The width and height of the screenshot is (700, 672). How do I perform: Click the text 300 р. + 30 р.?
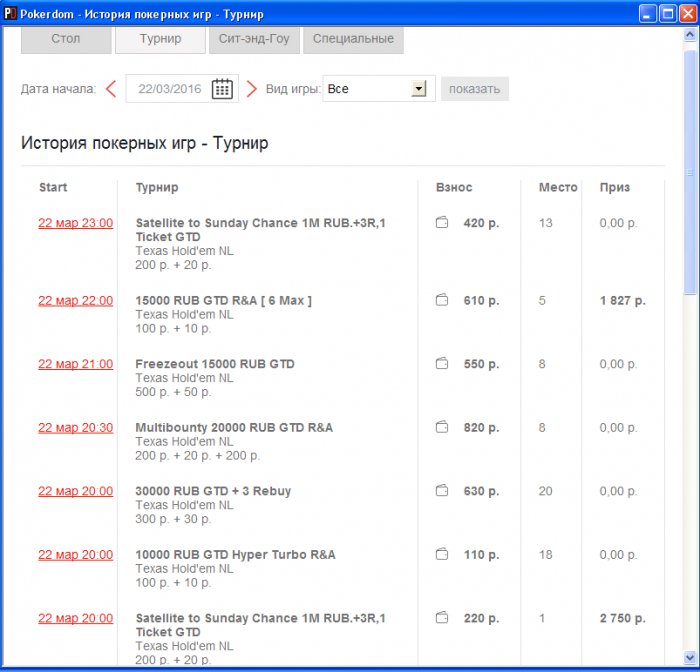[173, 519]
